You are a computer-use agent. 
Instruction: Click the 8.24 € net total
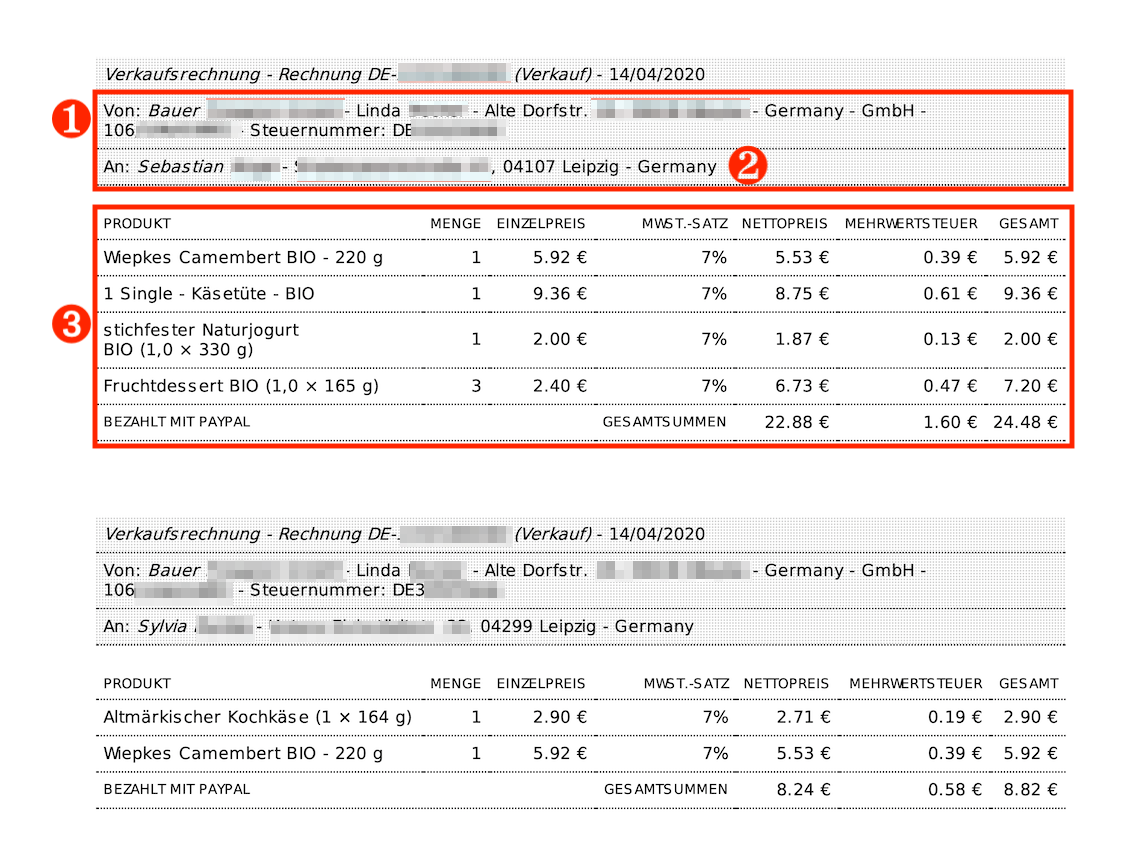pos(802,790)
